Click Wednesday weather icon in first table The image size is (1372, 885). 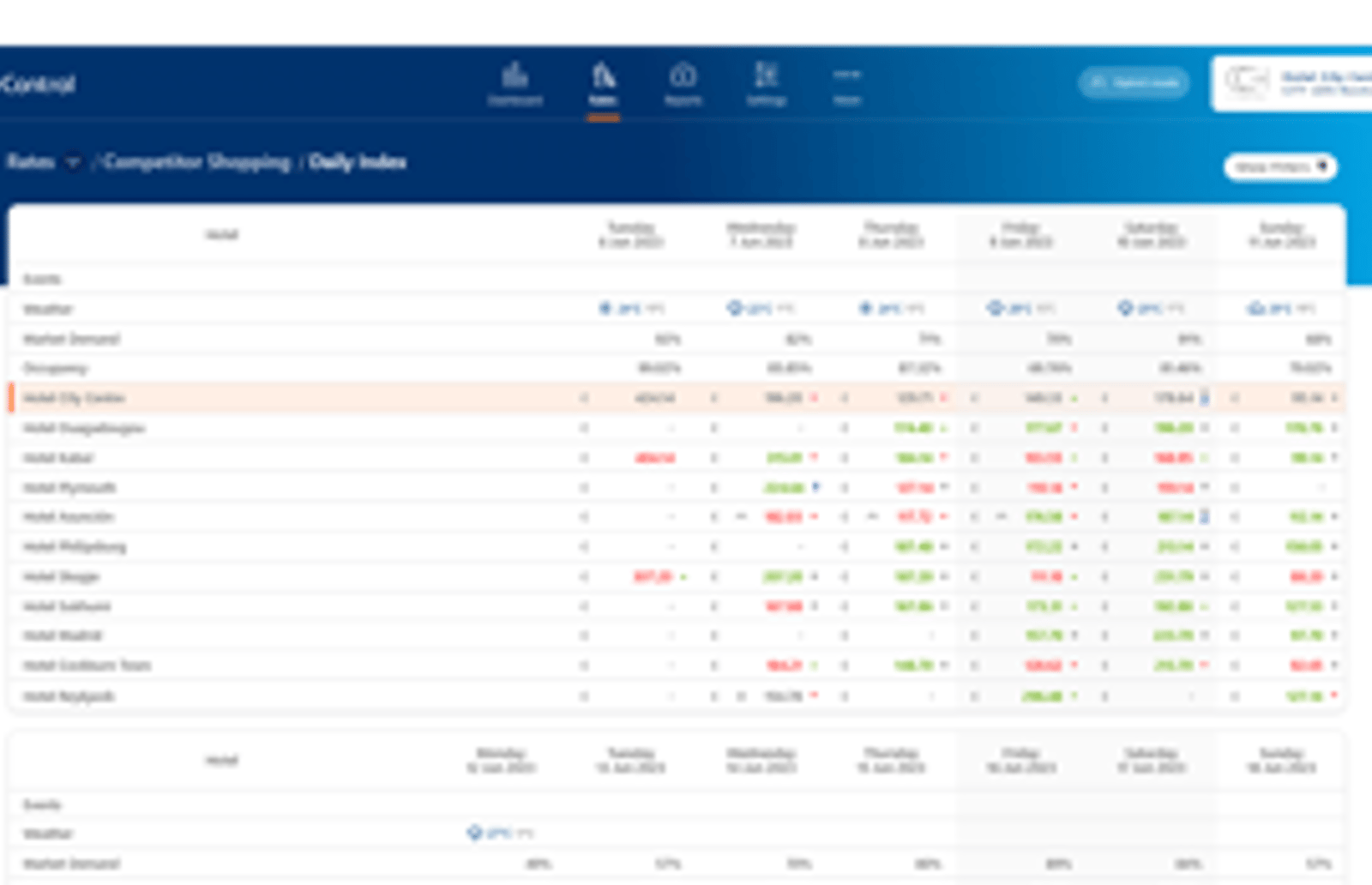[x=735, y=308]
